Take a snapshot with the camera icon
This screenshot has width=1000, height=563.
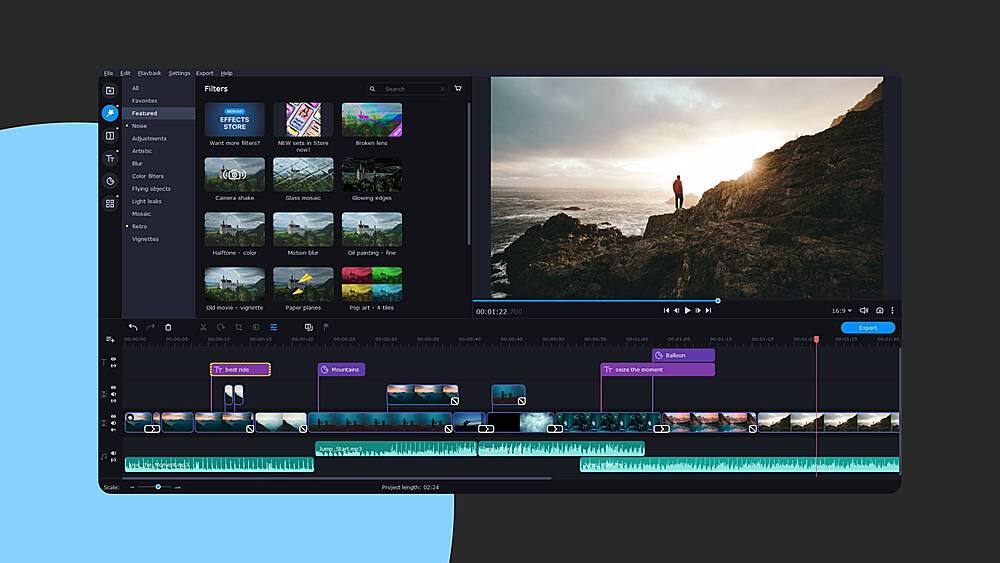click(879, 311)
